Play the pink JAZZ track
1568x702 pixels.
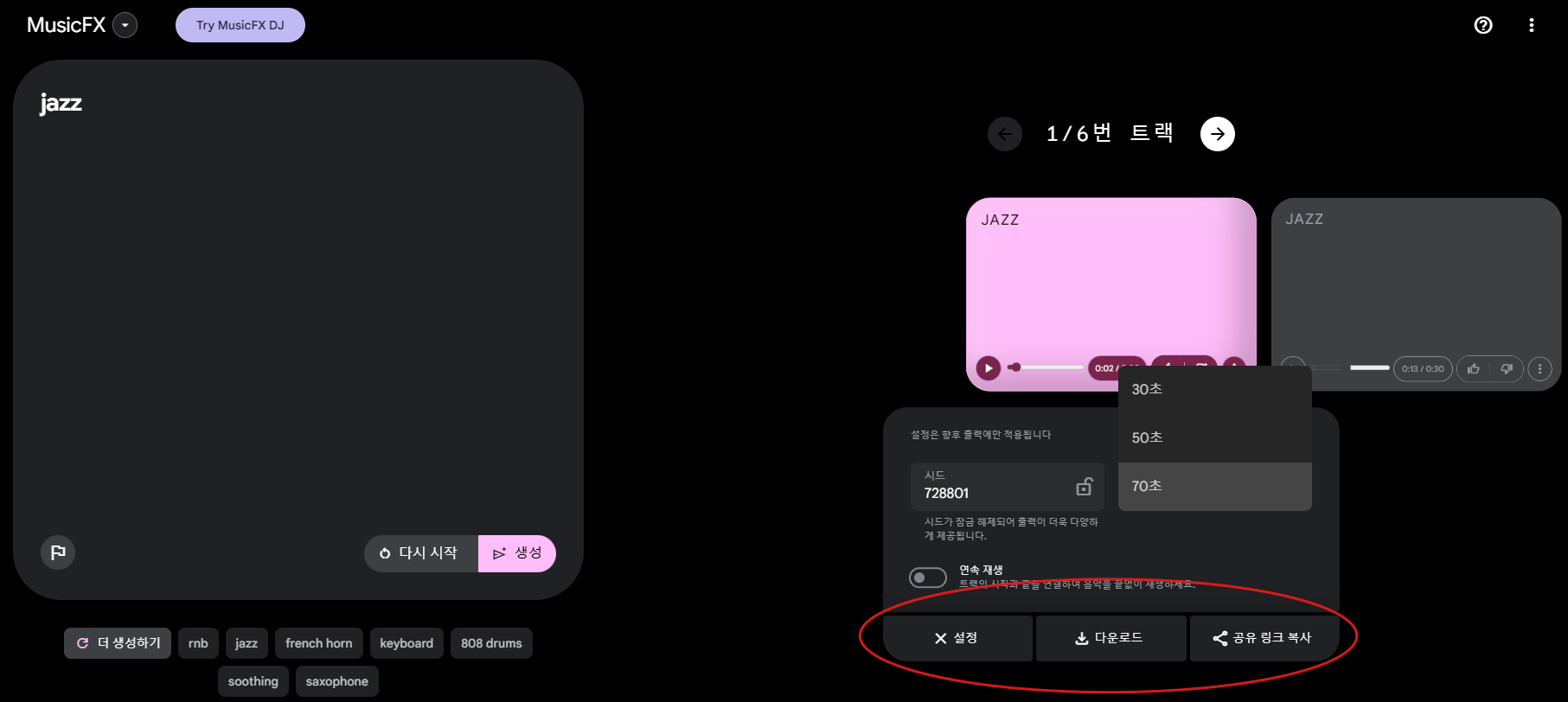[x=989, y=368]
